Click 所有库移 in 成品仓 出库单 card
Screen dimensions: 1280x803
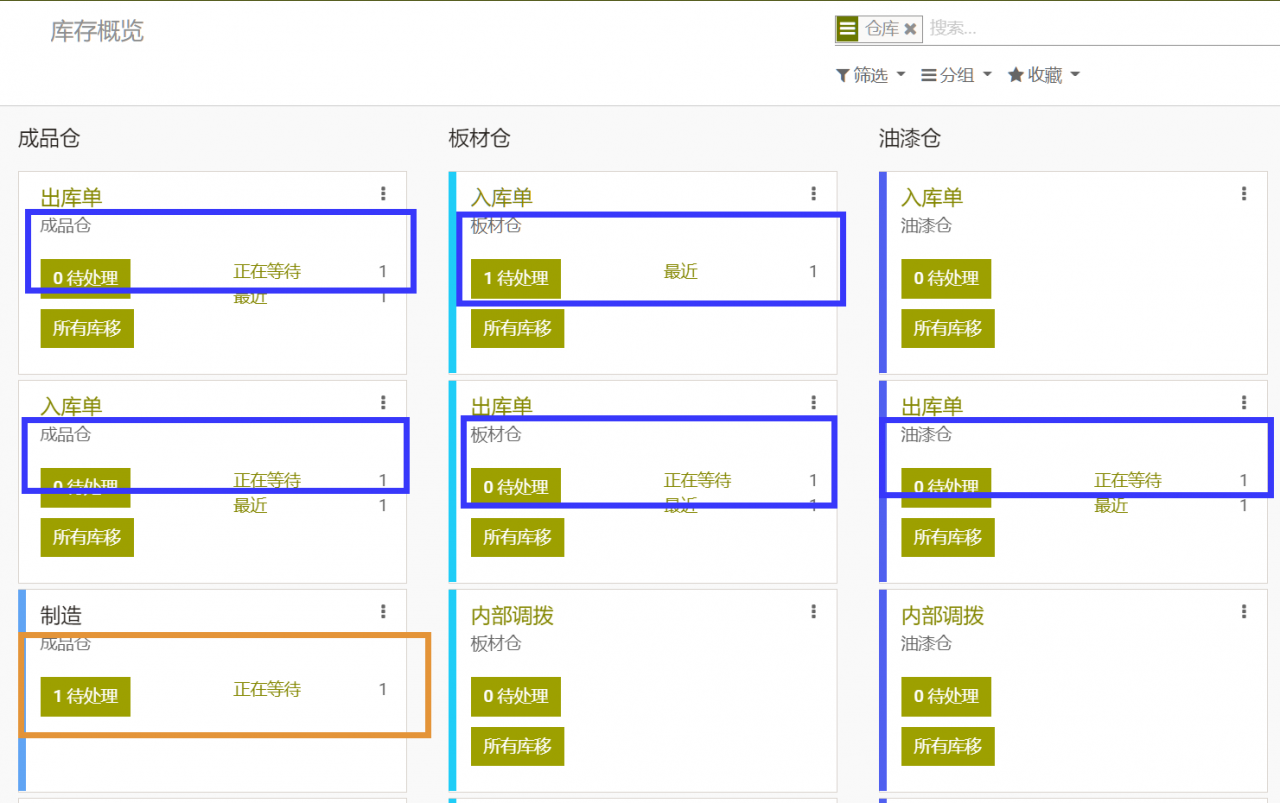pyautogui.click(x=87, y=328)
